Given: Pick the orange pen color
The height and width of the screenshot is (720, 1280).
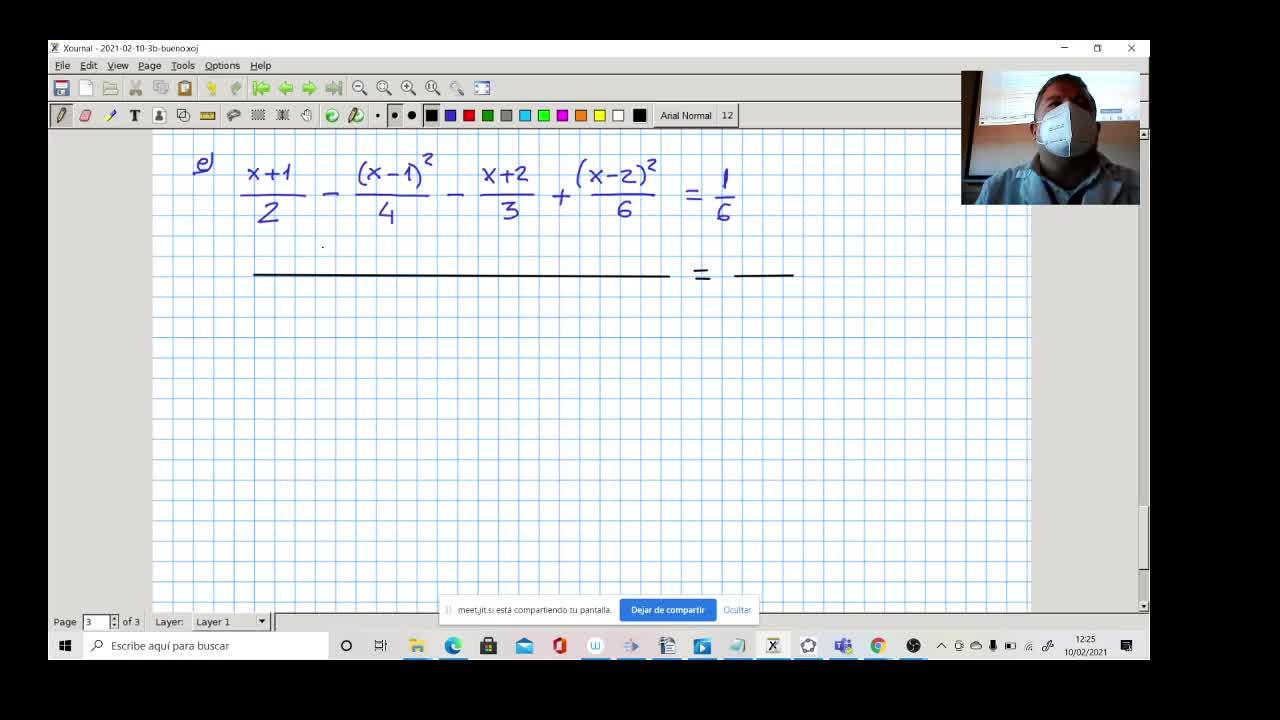Looking at the screenshot, I should 581,116.
